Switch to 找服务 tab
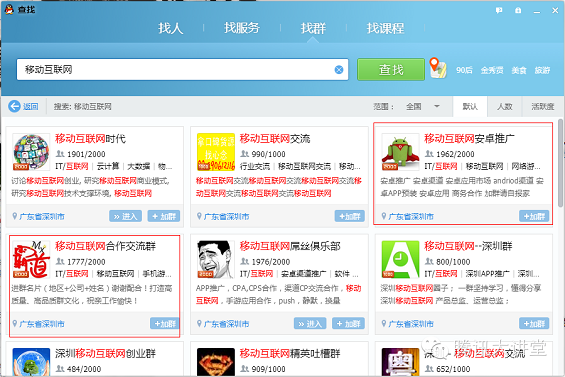This screenshot has height=377, width=565. point(242,28)
